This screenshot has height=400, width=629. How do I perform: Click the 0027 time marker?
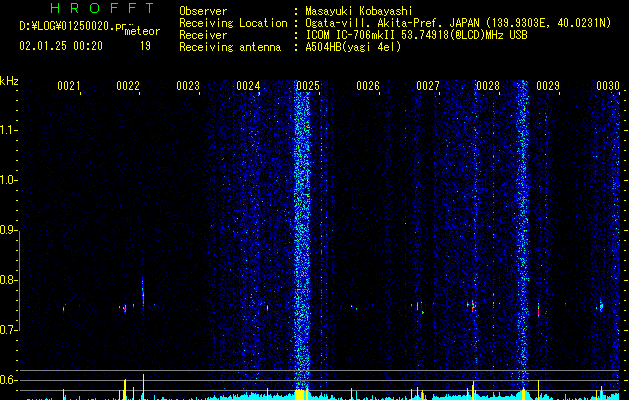click(x=428, y=85)
